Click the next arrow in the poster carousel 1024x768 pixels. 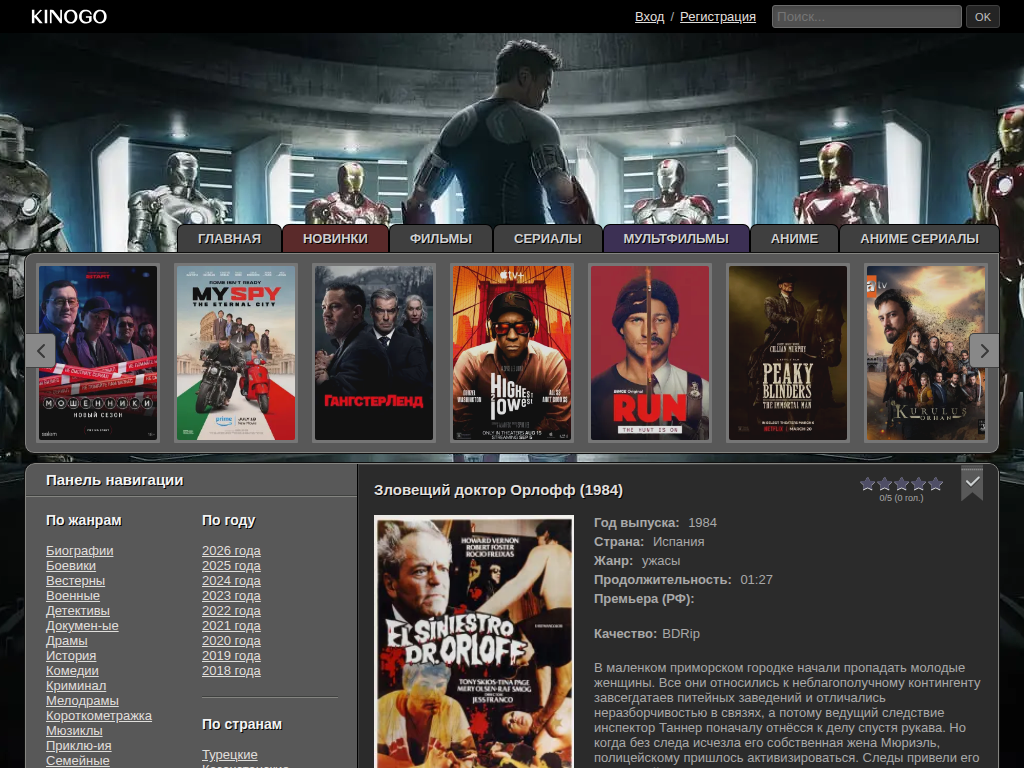click(984, 351)
